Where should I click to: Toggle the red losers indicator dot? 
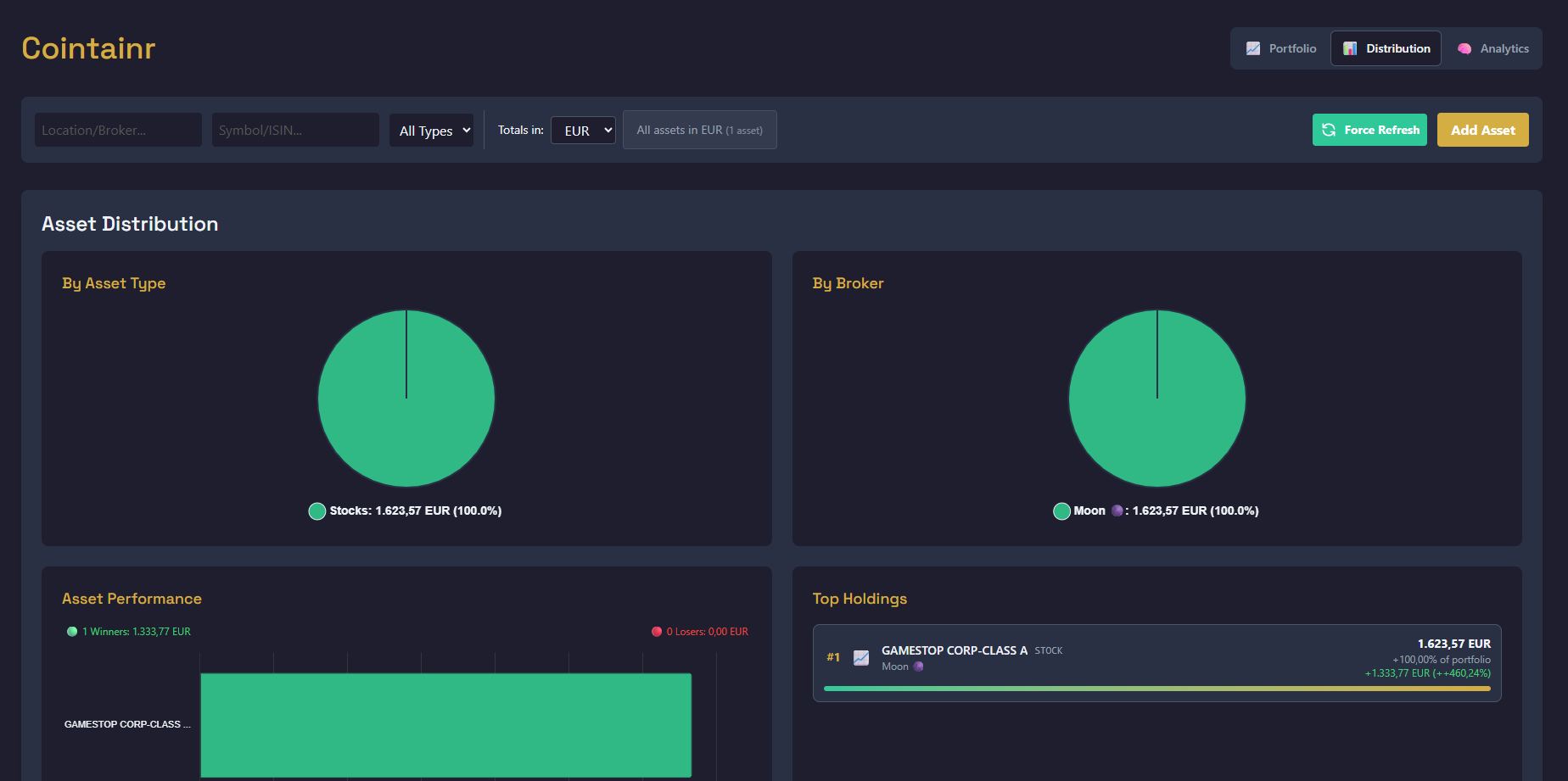pyautogui.click(x=656, y=631)
